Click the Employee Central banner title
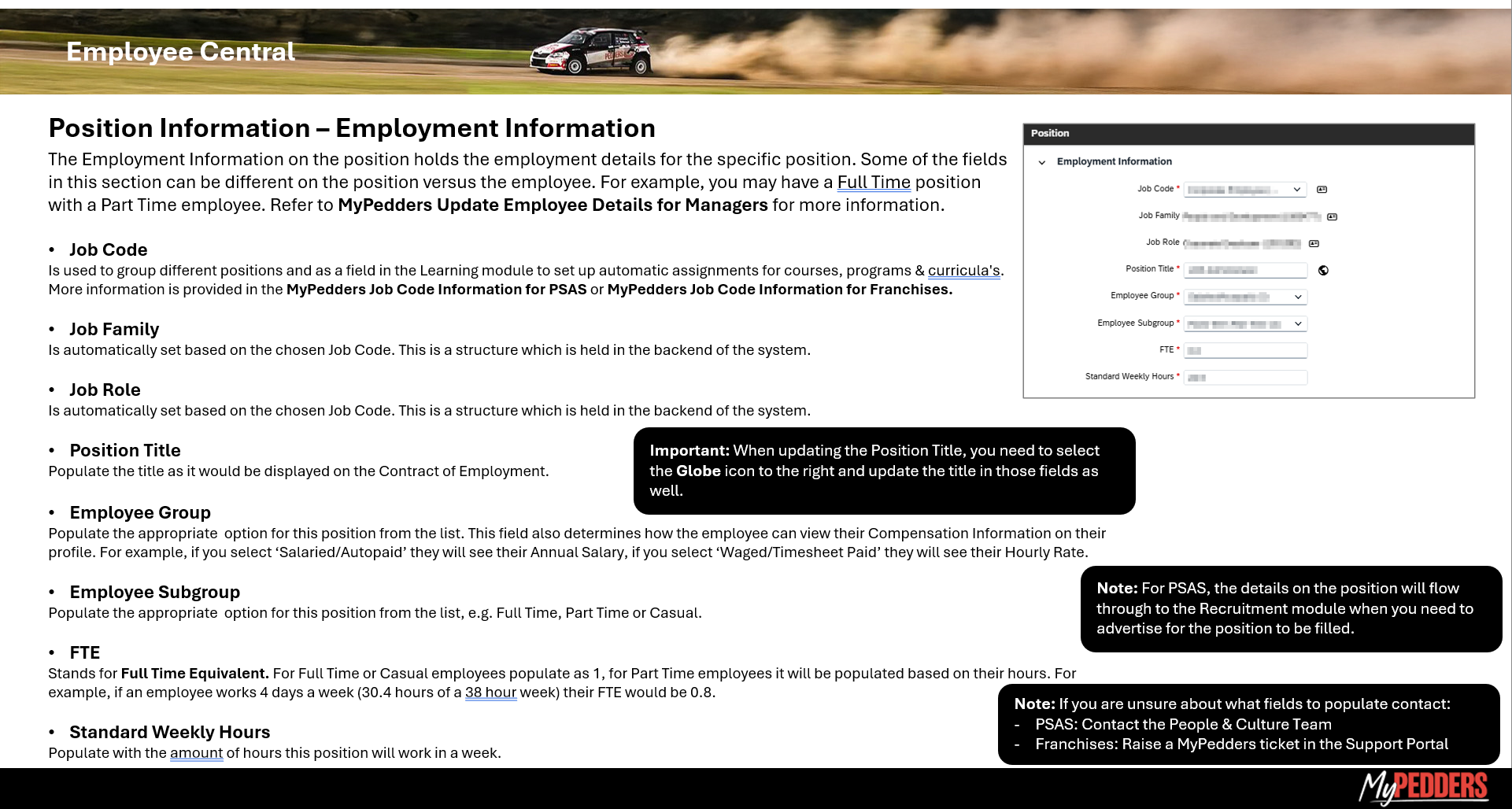This screenshot has height=809, width=1512. pos(180,52)
